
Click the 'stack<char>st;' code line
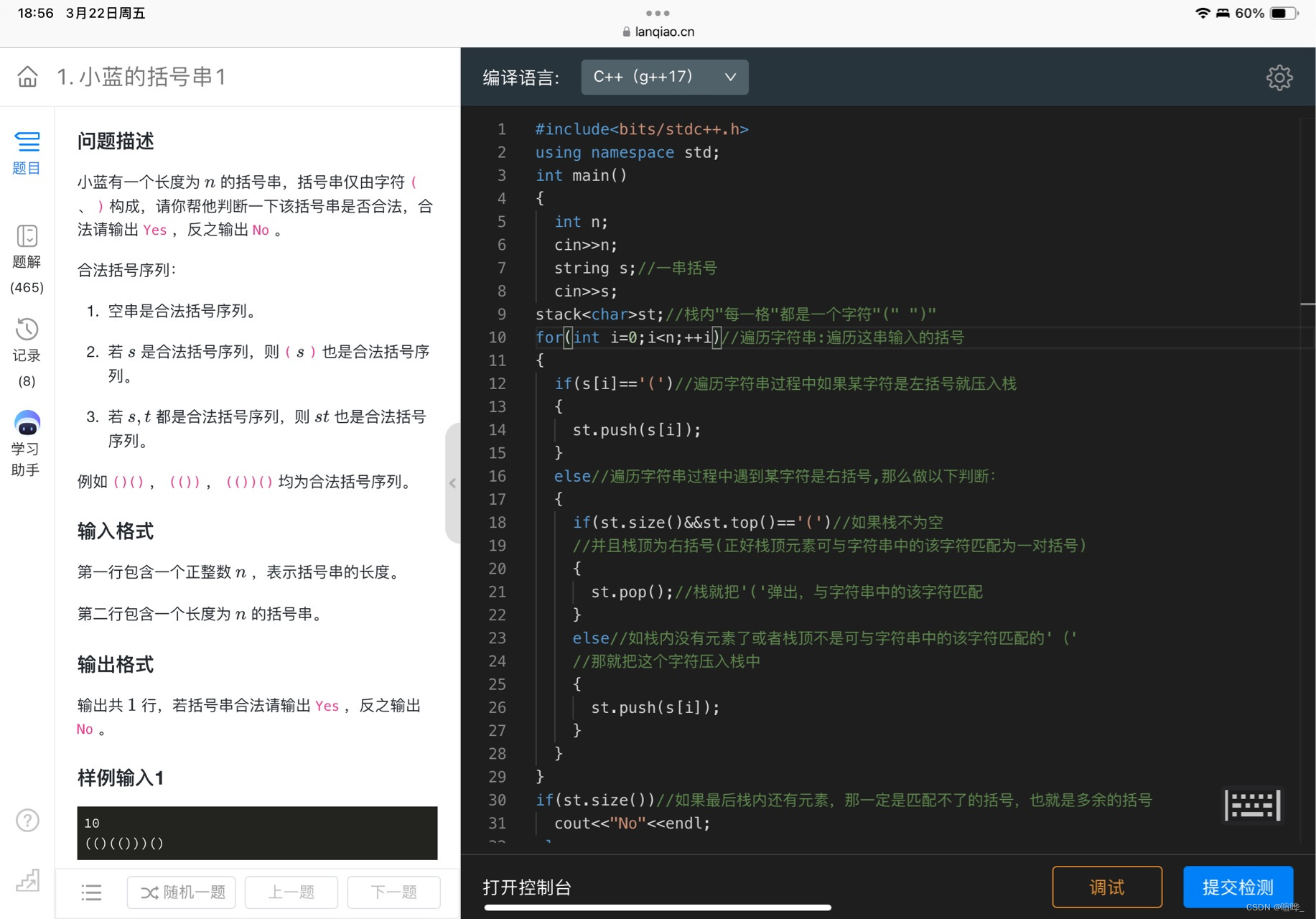pos(600,314)
